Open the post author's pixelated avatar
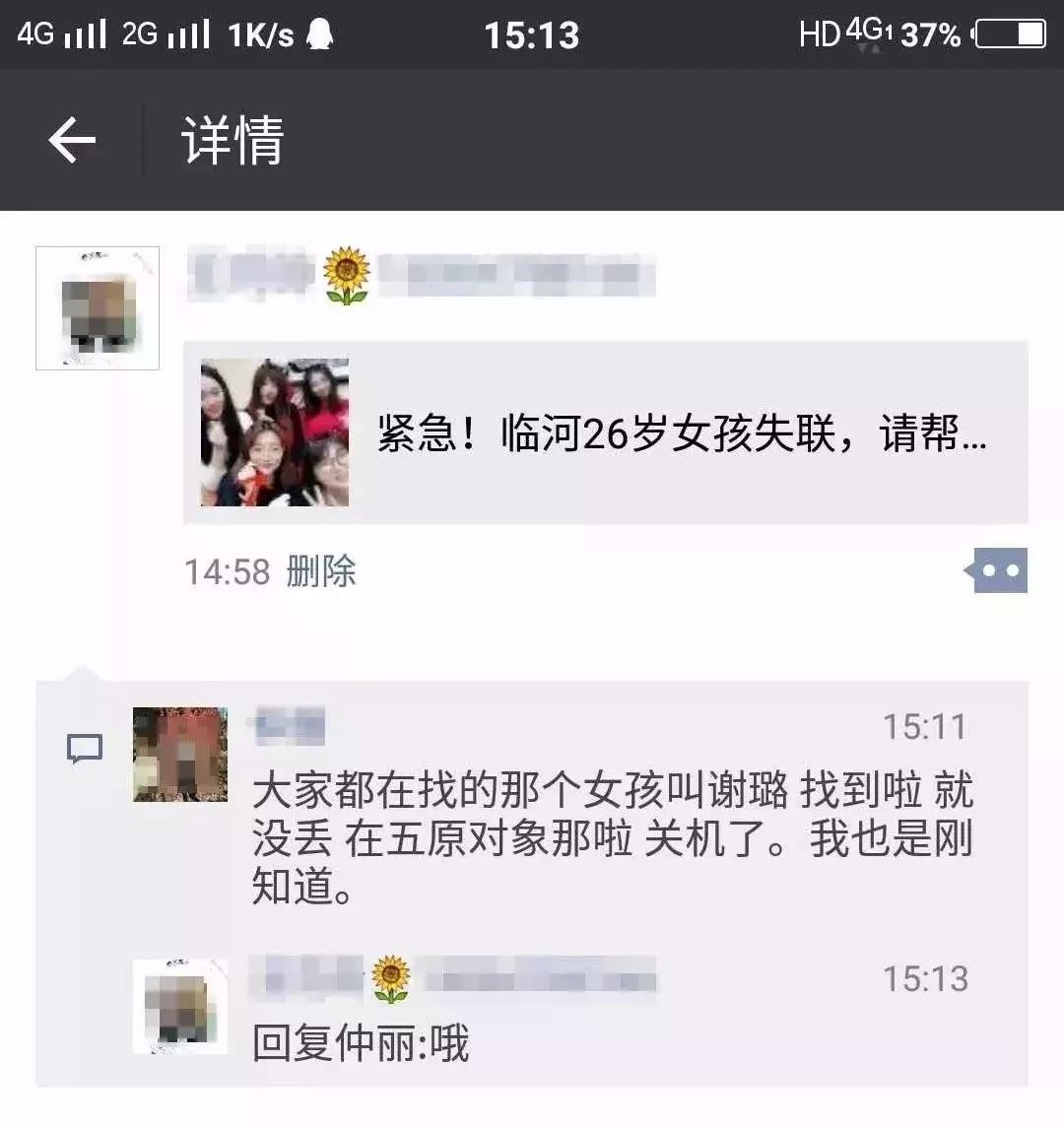The image size is (1064, 1128). [x=98, y=308]
